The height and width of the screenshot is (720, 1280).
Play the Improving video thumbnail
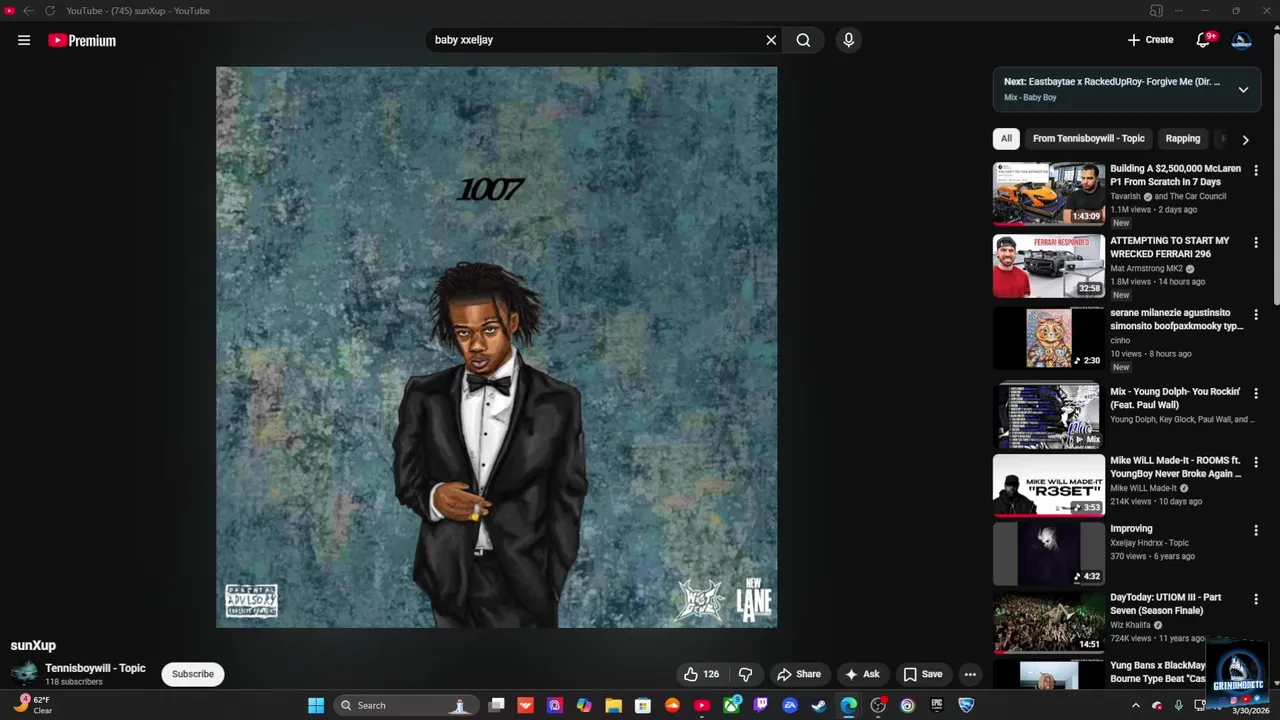1049,553
